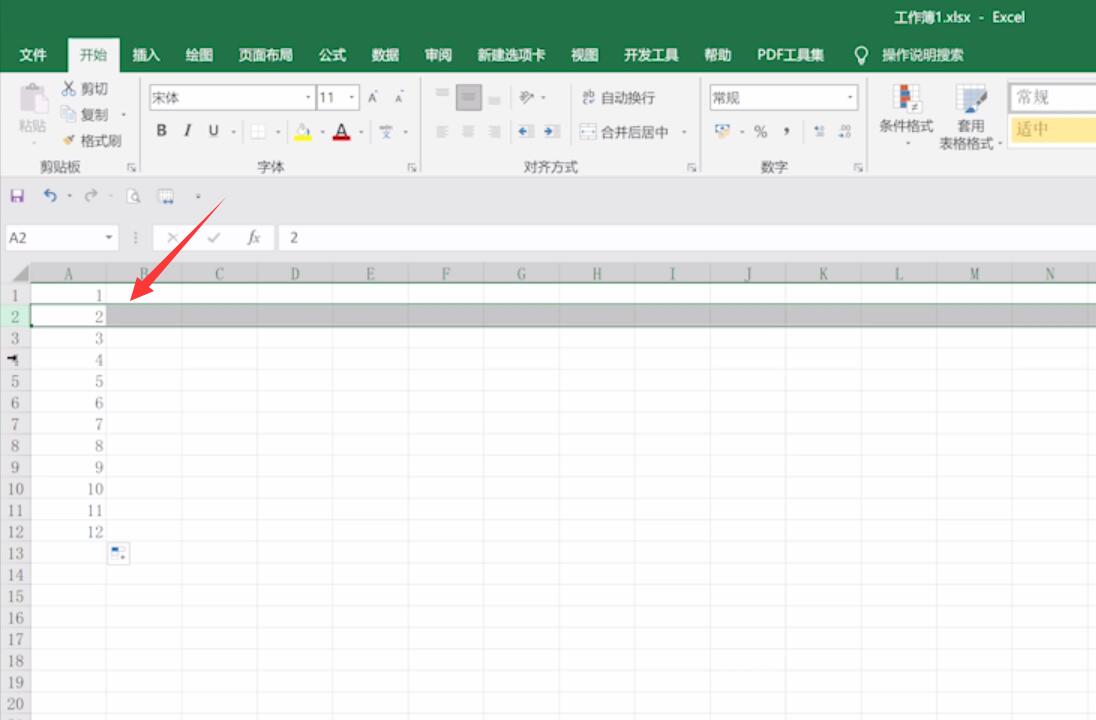The height and width of the screenshot is (720, 1096).
Task: Open the borders dropdown arrow
Action: 277,131
